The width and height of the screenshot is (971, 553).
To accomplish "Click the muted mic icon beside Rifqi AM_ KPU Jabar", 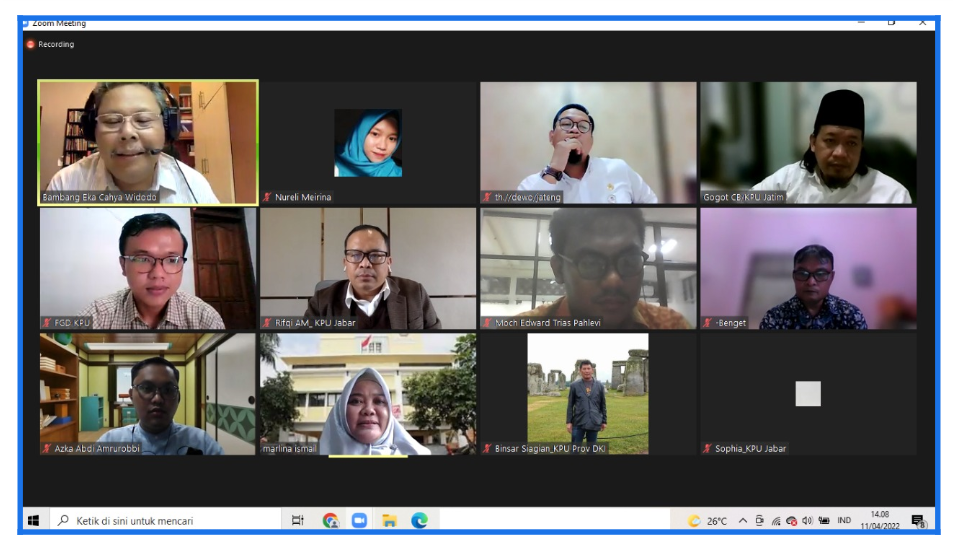I will coord(268,323).
